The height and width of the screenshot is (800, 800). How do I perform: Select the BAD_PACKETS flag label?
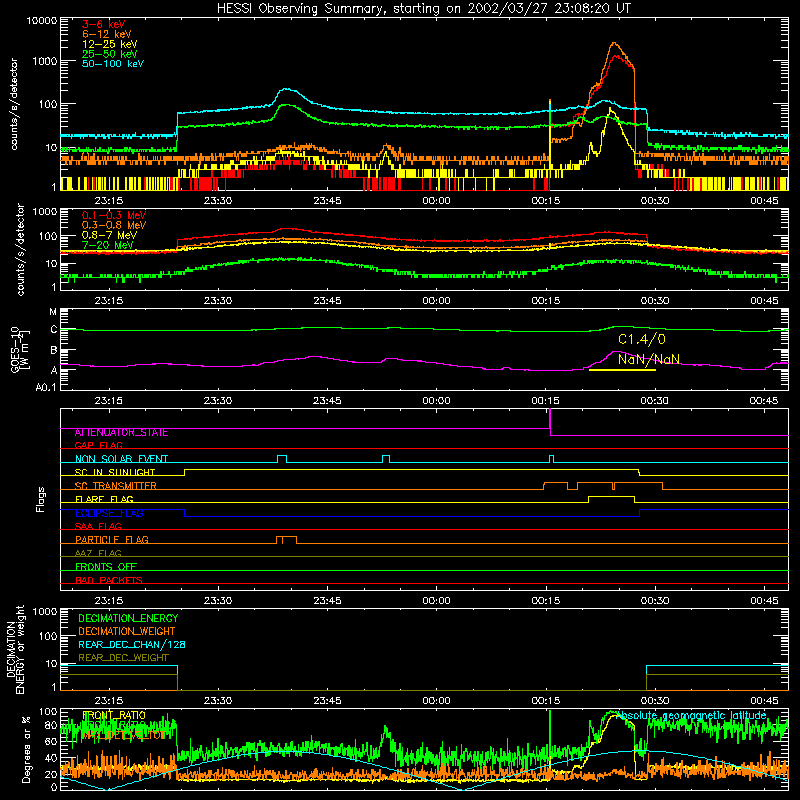click(109, 580)
